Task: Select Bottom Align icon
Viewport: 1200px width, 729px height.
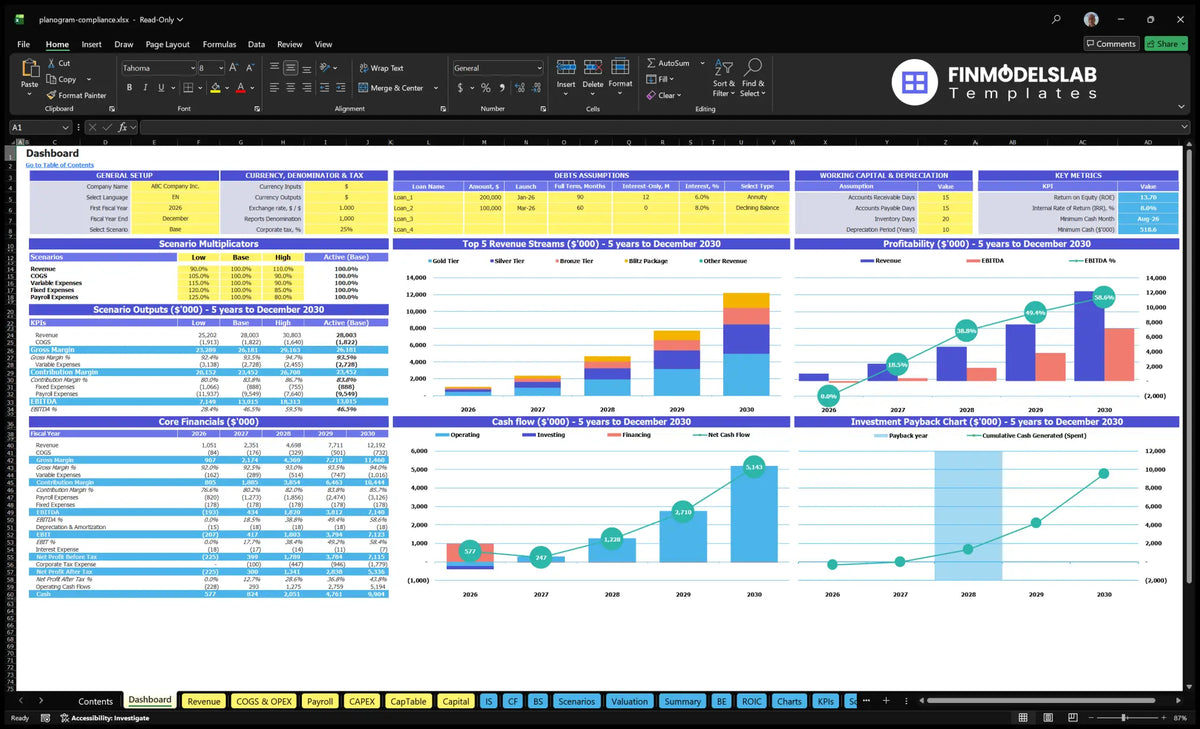Action: (x=307, y=68)
